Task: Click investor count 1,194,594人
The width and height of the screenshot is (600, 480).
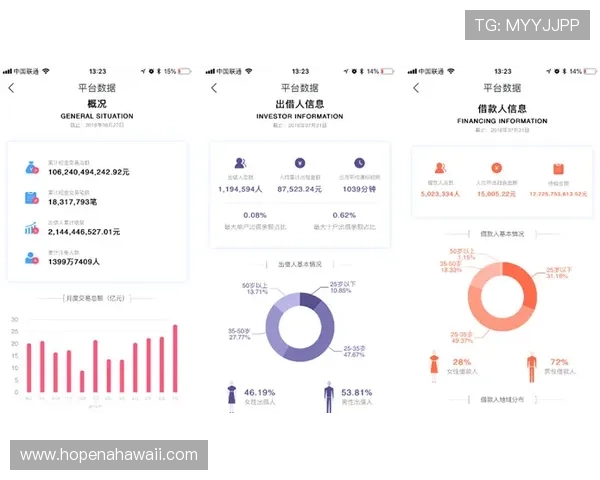Action: tap(240, 189)
